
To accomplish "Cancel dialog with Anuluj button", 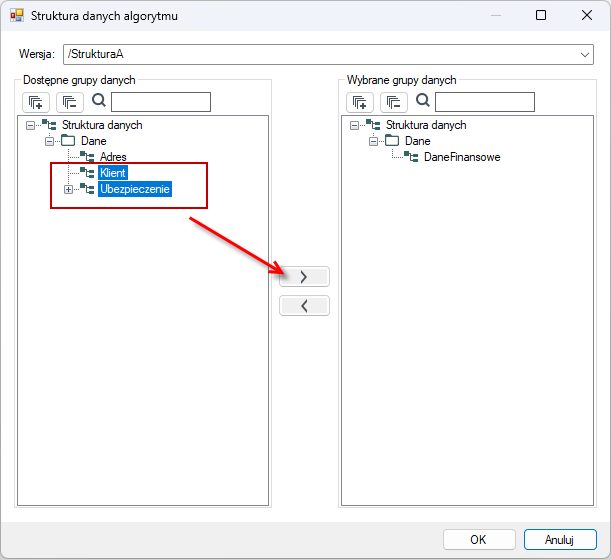I will pos(560,540).
